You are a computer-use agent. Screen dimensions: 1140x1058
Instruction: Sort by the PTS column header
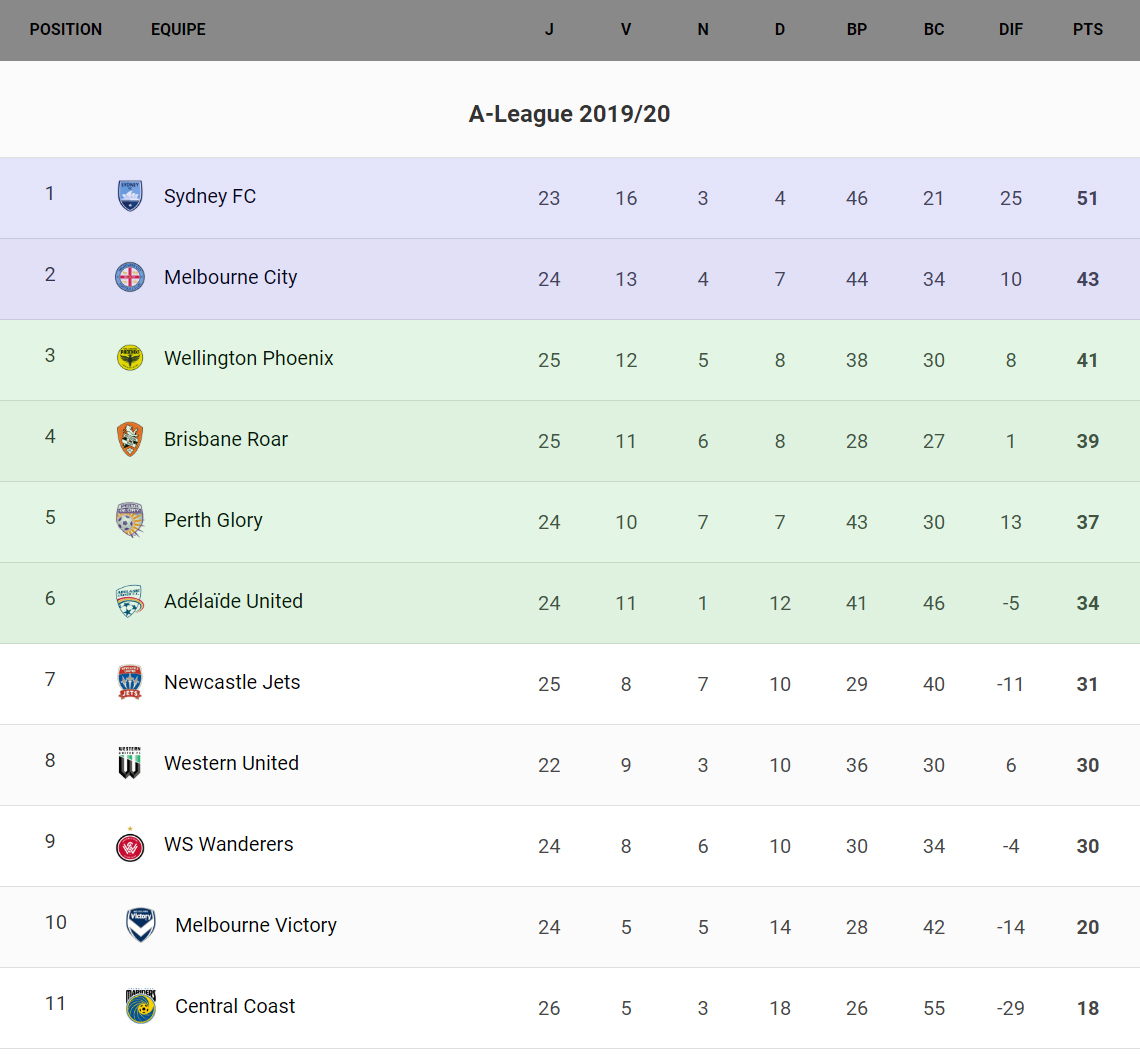pyautogui.click(x=1088, y=30)
